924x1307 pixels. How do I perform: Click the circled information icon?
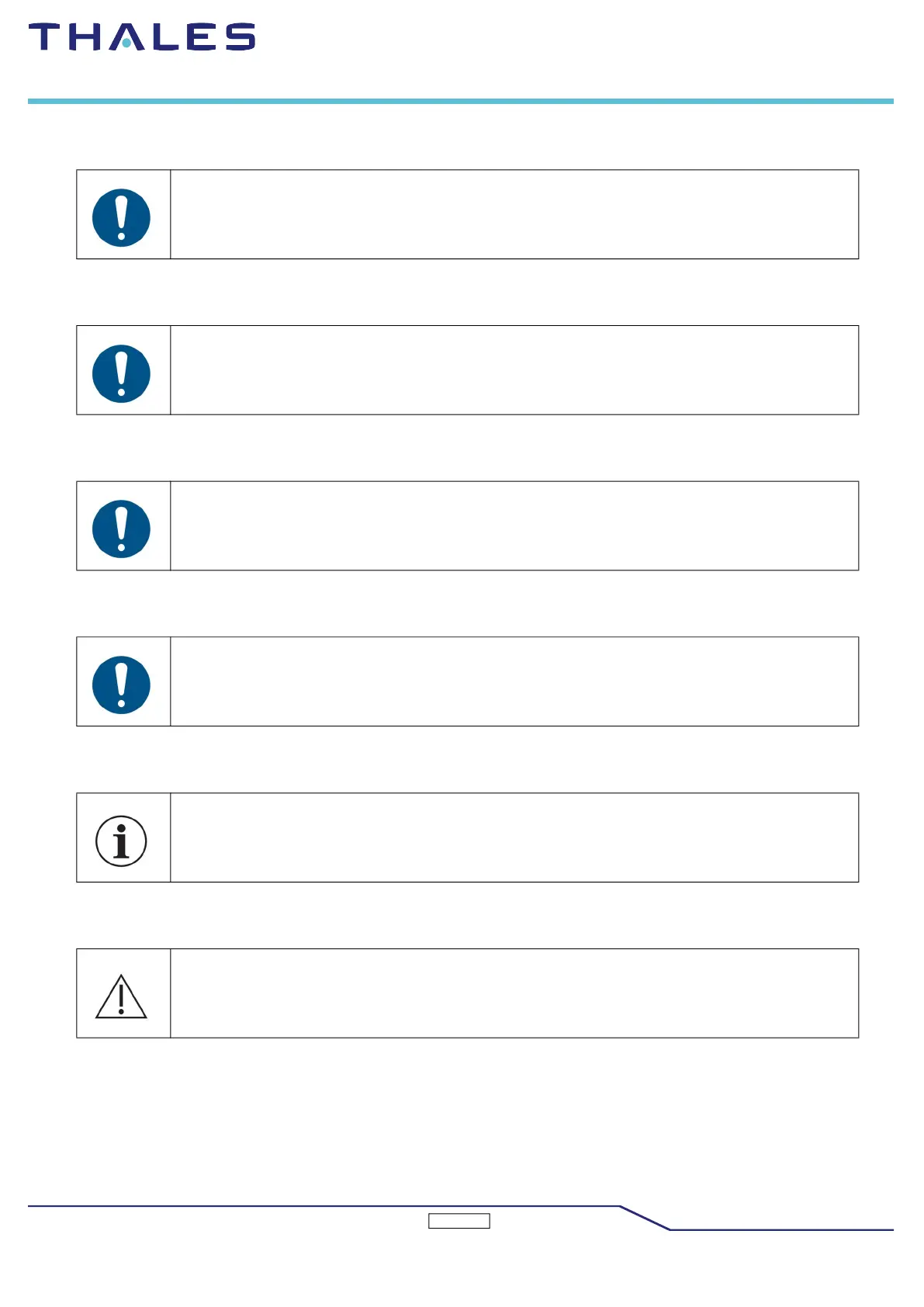121,841
